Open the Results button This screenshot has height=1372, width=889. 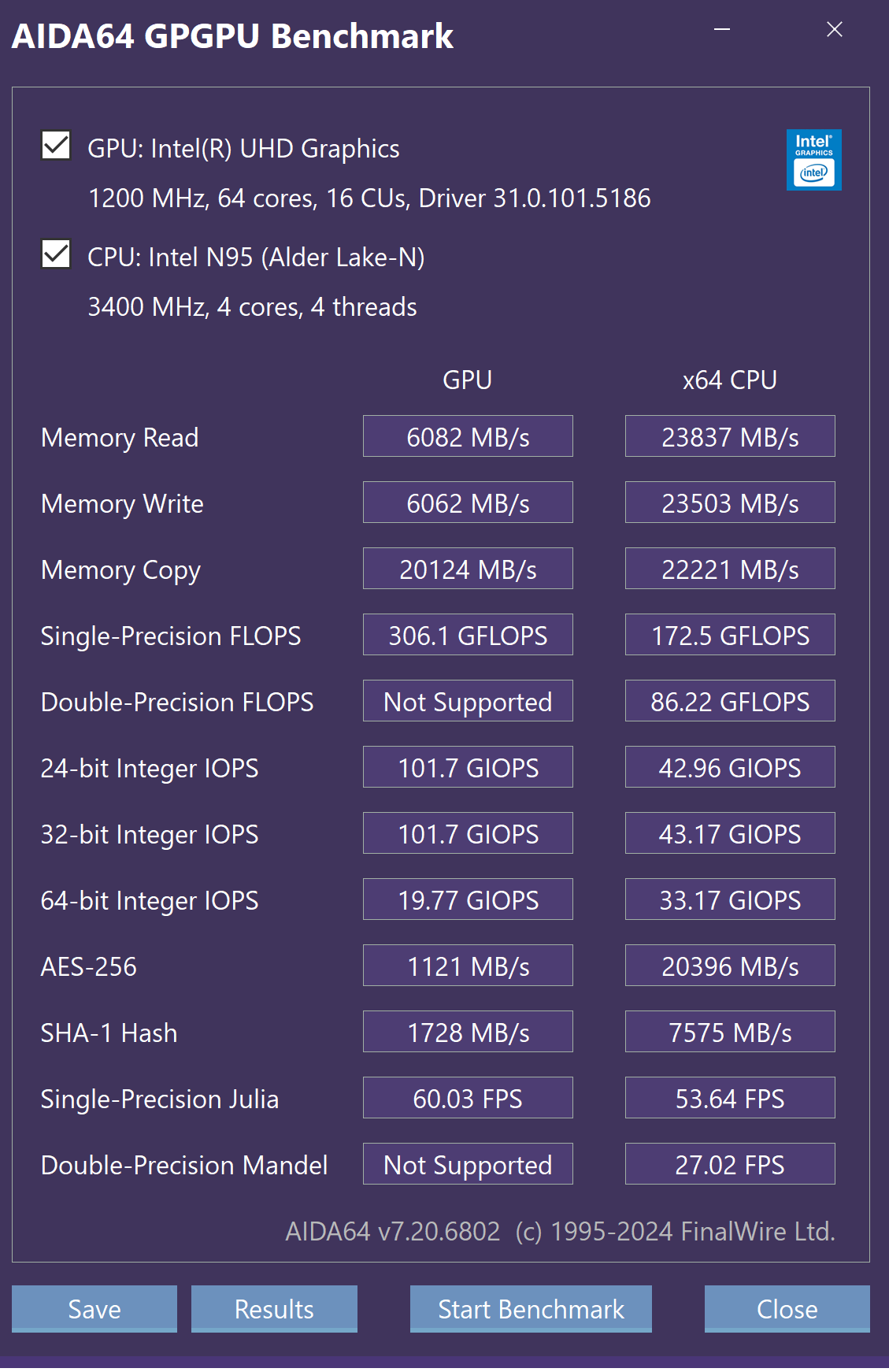[274, 1308]
